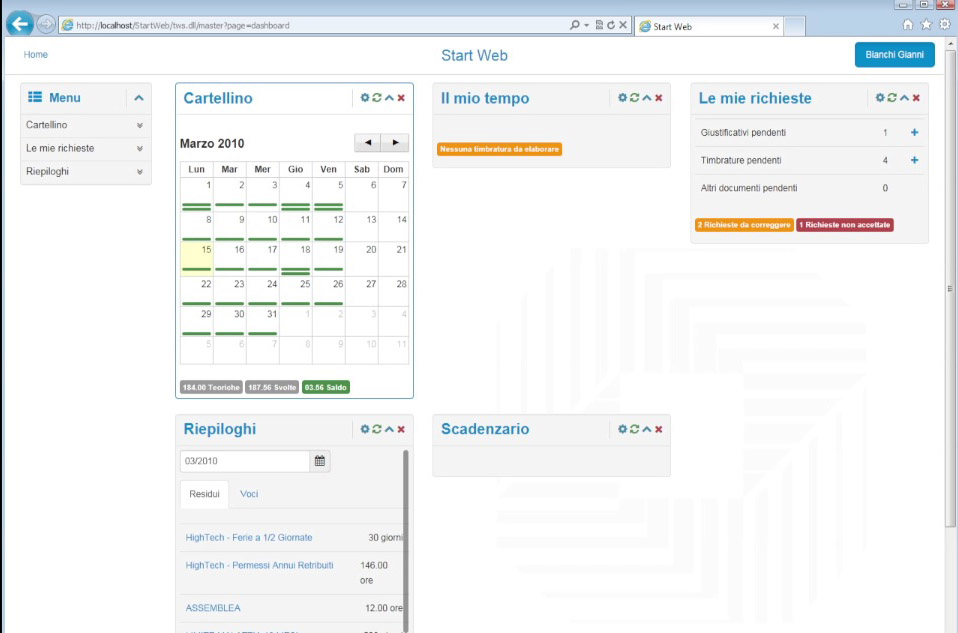Select the Residui tab
This screenshot has width=958, height=633.
click(x=204, y=494)
